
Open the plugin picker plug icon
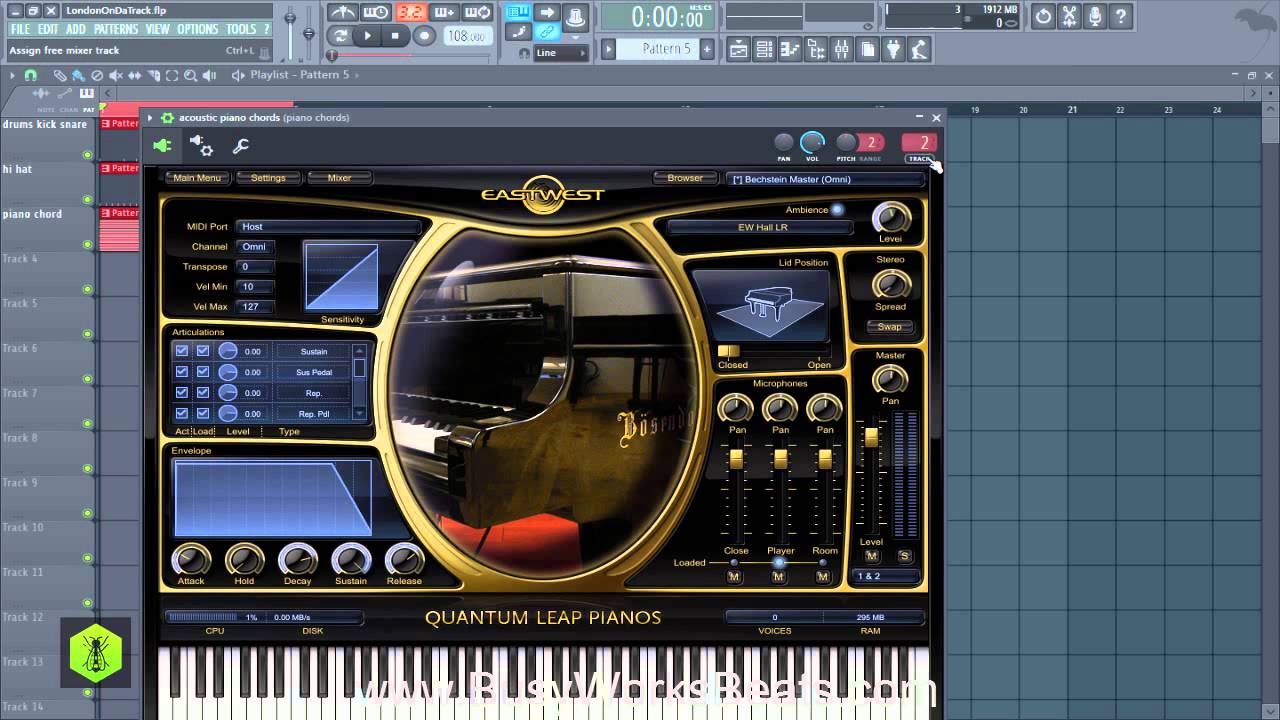click(894, 49)
